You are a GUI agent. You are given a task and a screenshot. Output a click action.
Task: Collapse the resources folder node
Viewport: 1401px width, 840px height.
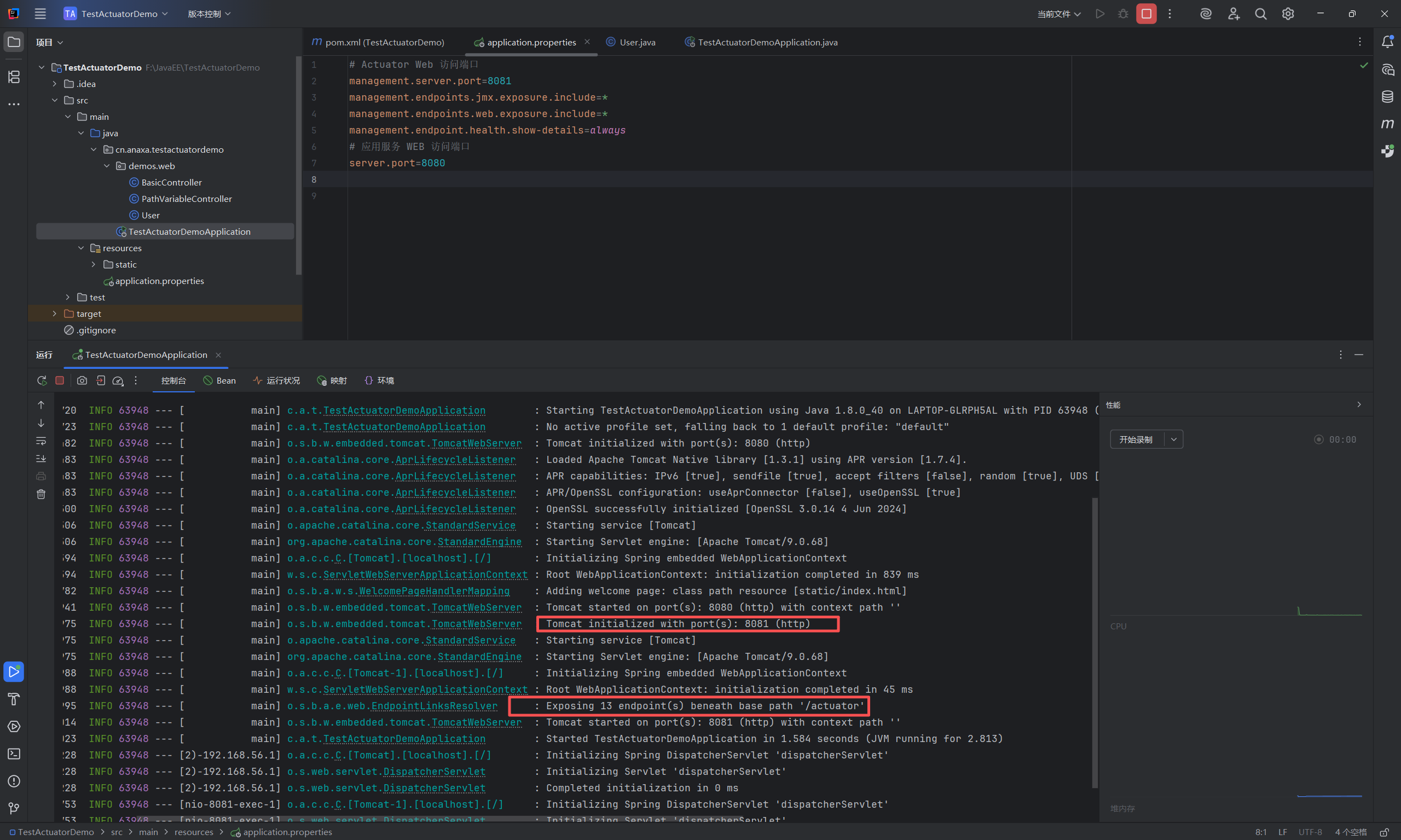81,248
